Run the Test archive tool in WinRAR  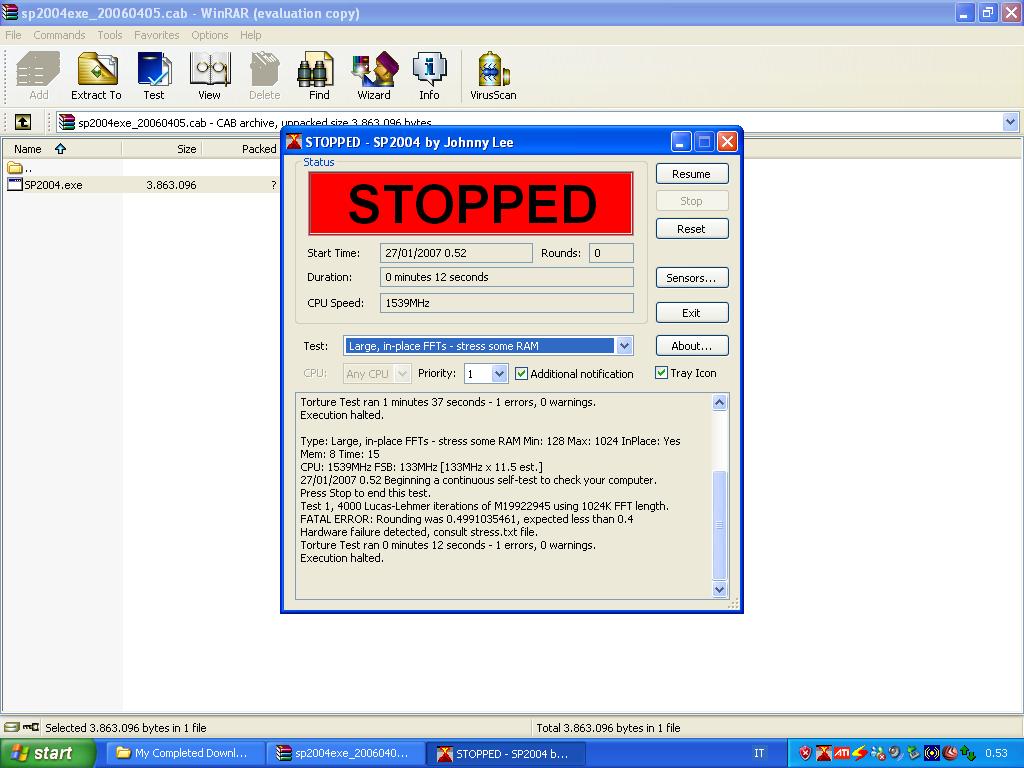click(154, 76)
